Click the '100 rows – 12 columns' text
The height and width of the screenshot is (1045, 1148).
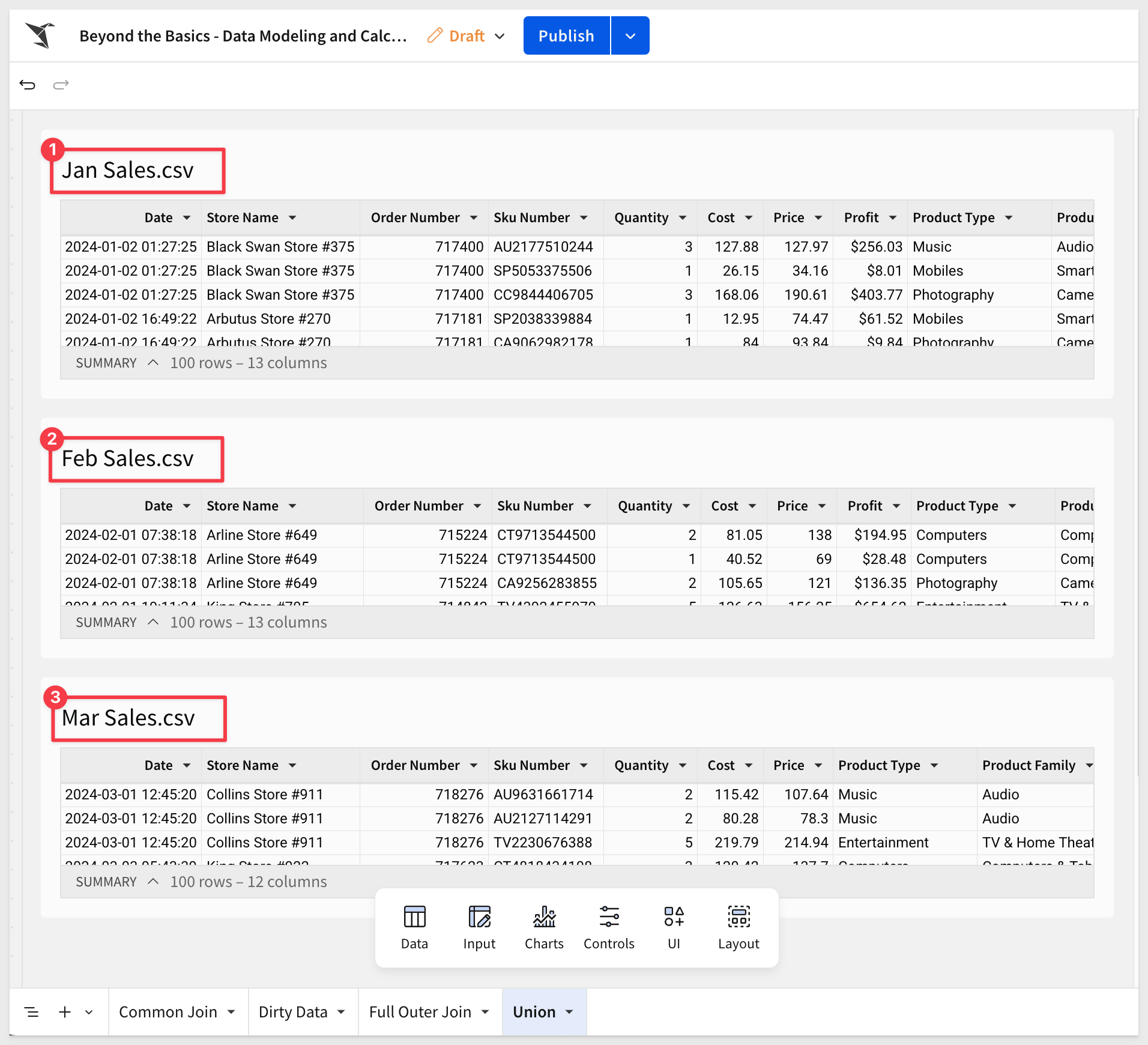click(x=249, y=882)
